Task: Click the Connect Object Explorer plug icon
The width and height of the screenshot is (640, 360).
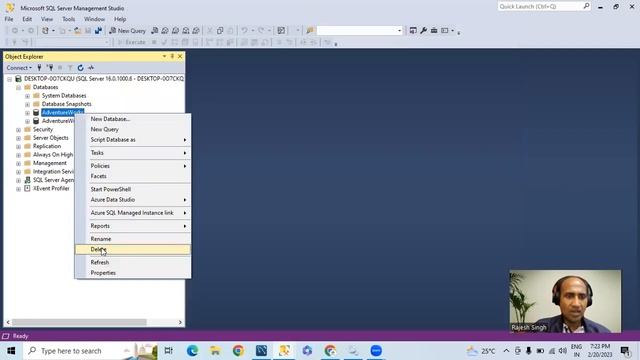Action: pos(39,68)
